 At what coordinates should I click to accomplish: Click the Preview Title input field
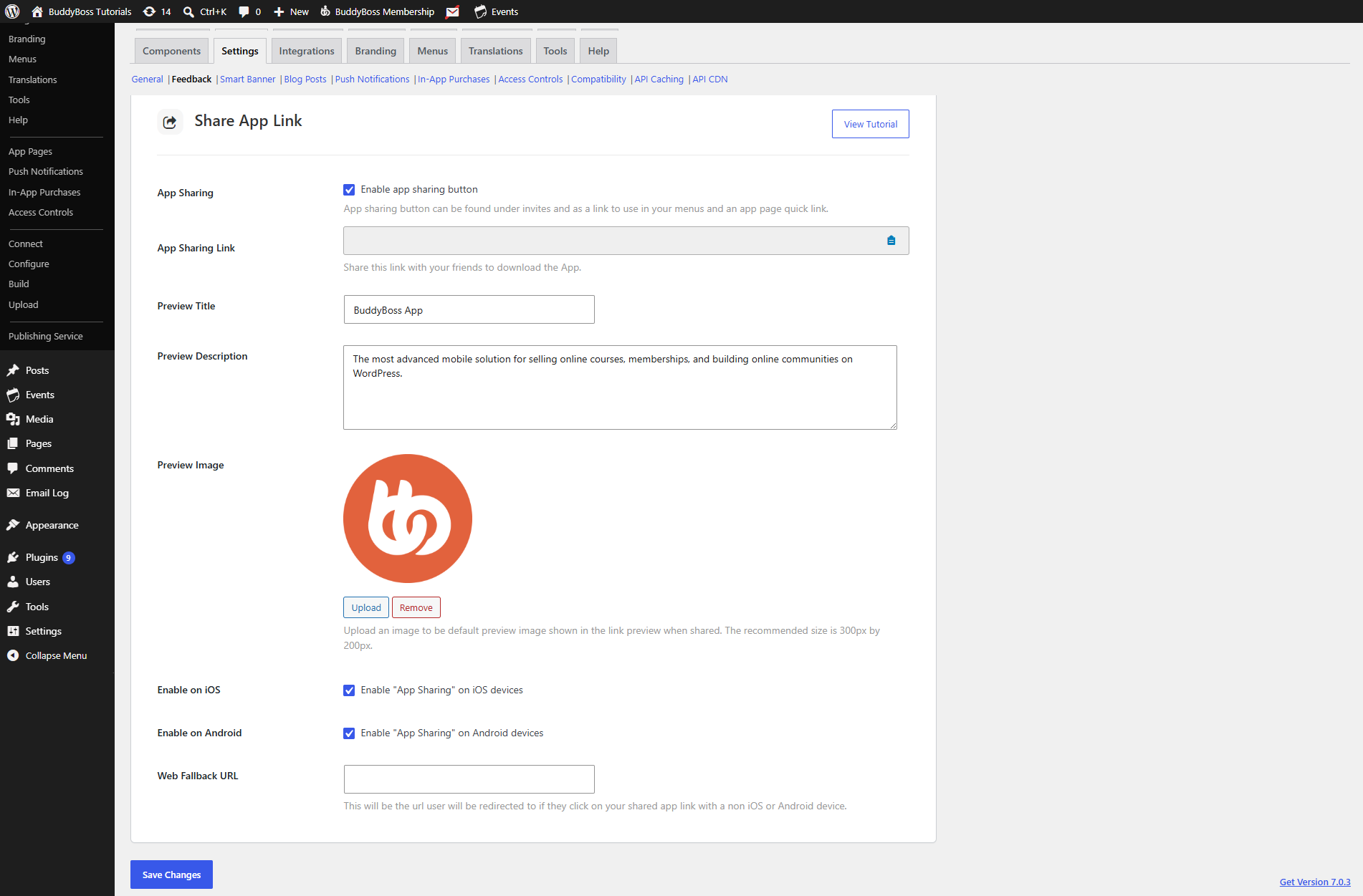(469, 309)
